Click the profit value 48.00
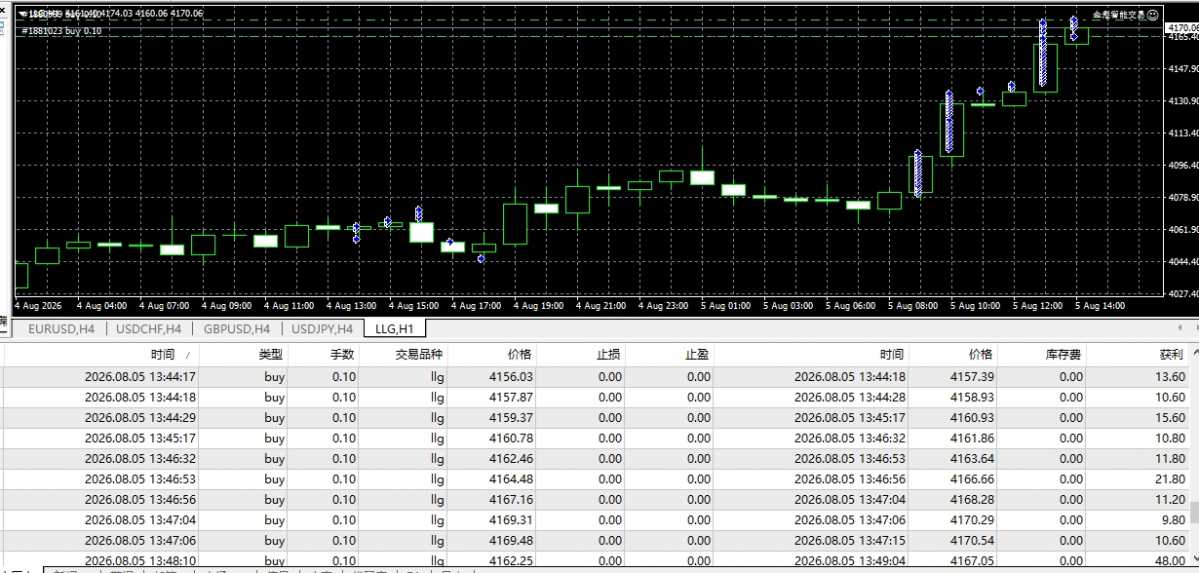The image size is (1199, 573). pos(1171,561)
